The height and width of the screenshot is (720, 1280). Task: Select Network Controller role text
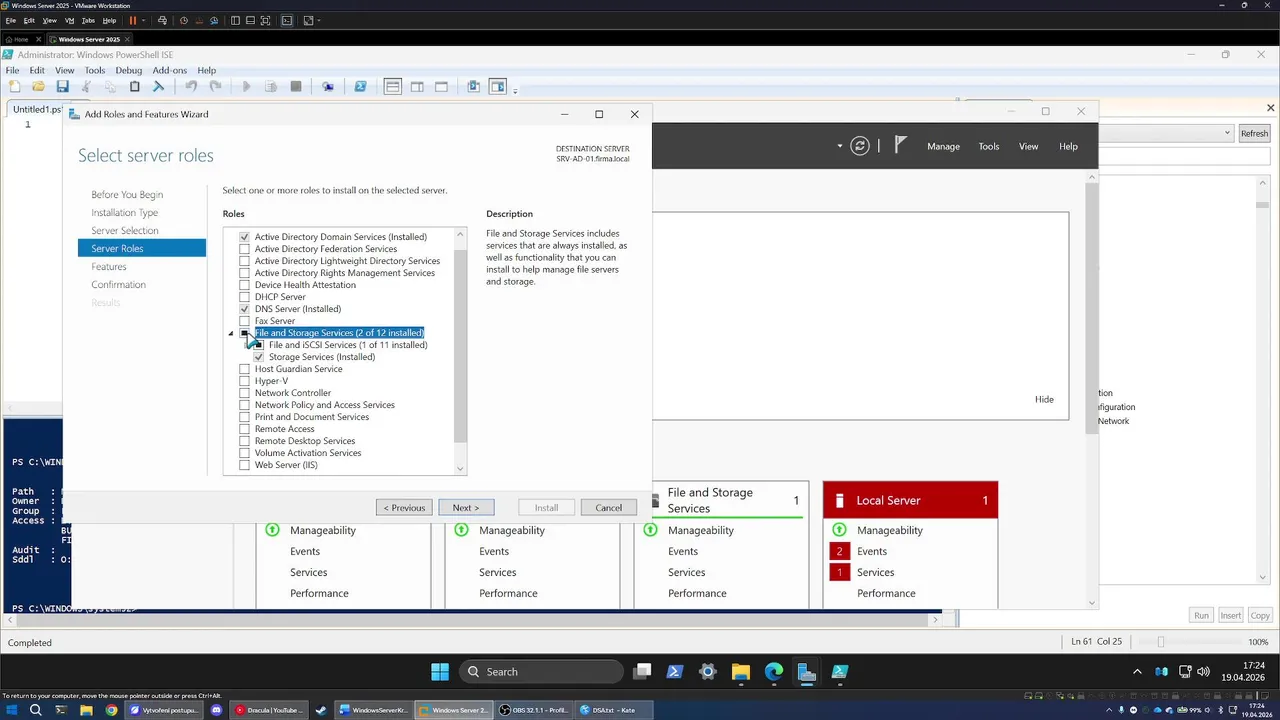[x=293, y=393]
